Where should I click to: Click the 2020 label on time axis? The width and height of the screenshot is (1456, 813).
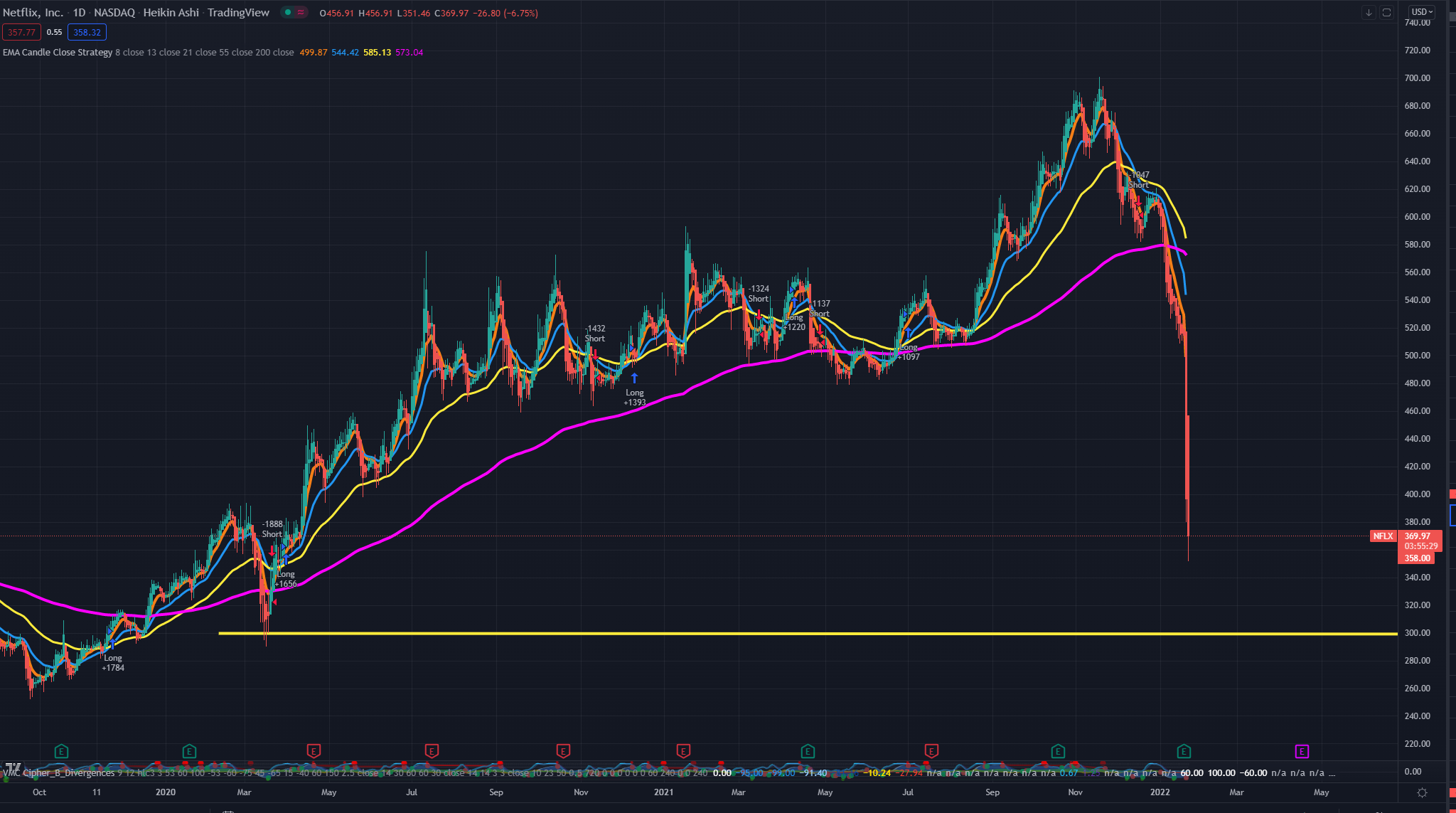166,792
